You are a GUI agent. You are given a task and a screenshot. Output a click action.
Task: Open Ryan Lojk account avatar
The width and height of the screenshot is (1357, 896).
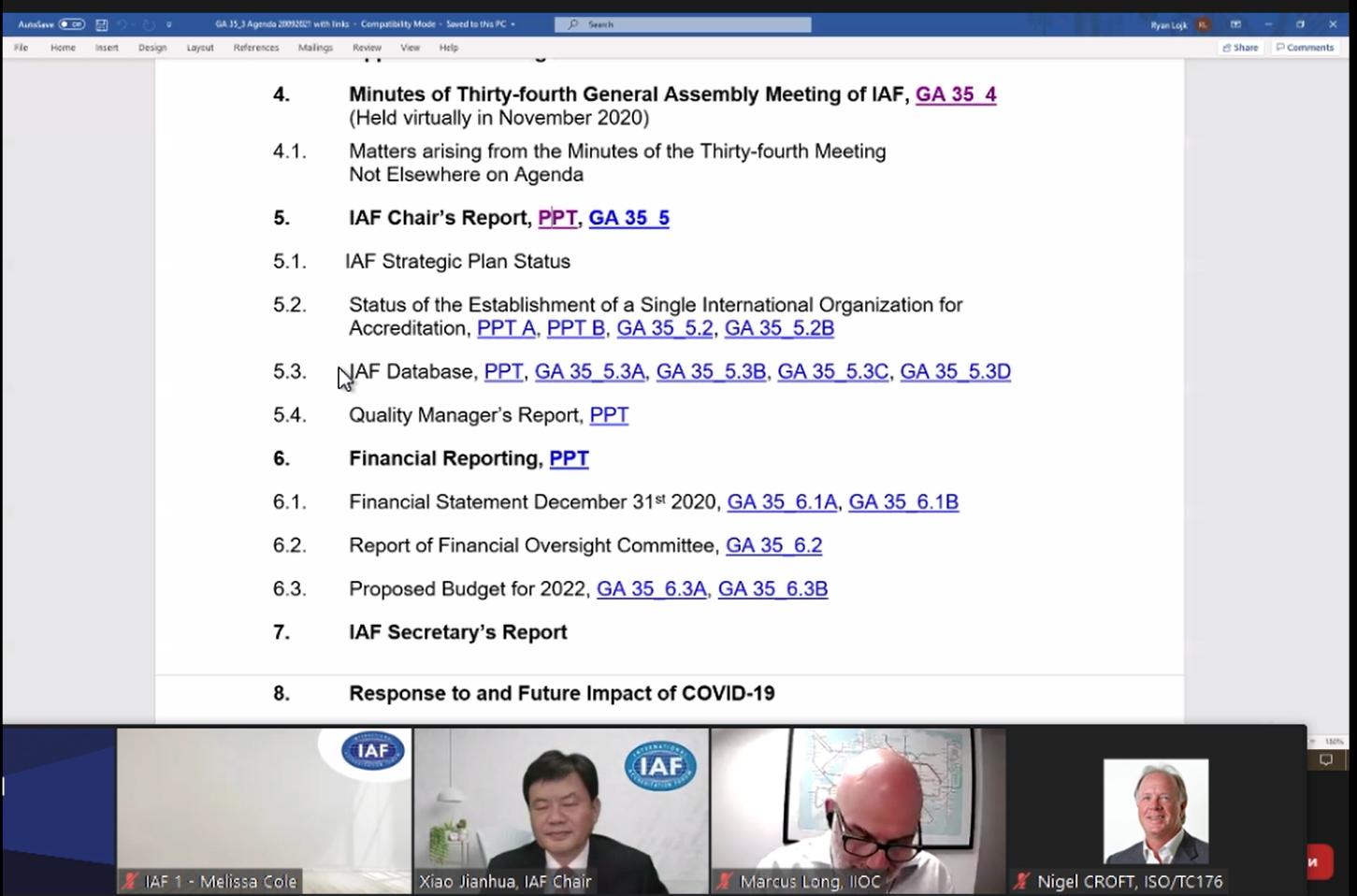(1204, 24)
